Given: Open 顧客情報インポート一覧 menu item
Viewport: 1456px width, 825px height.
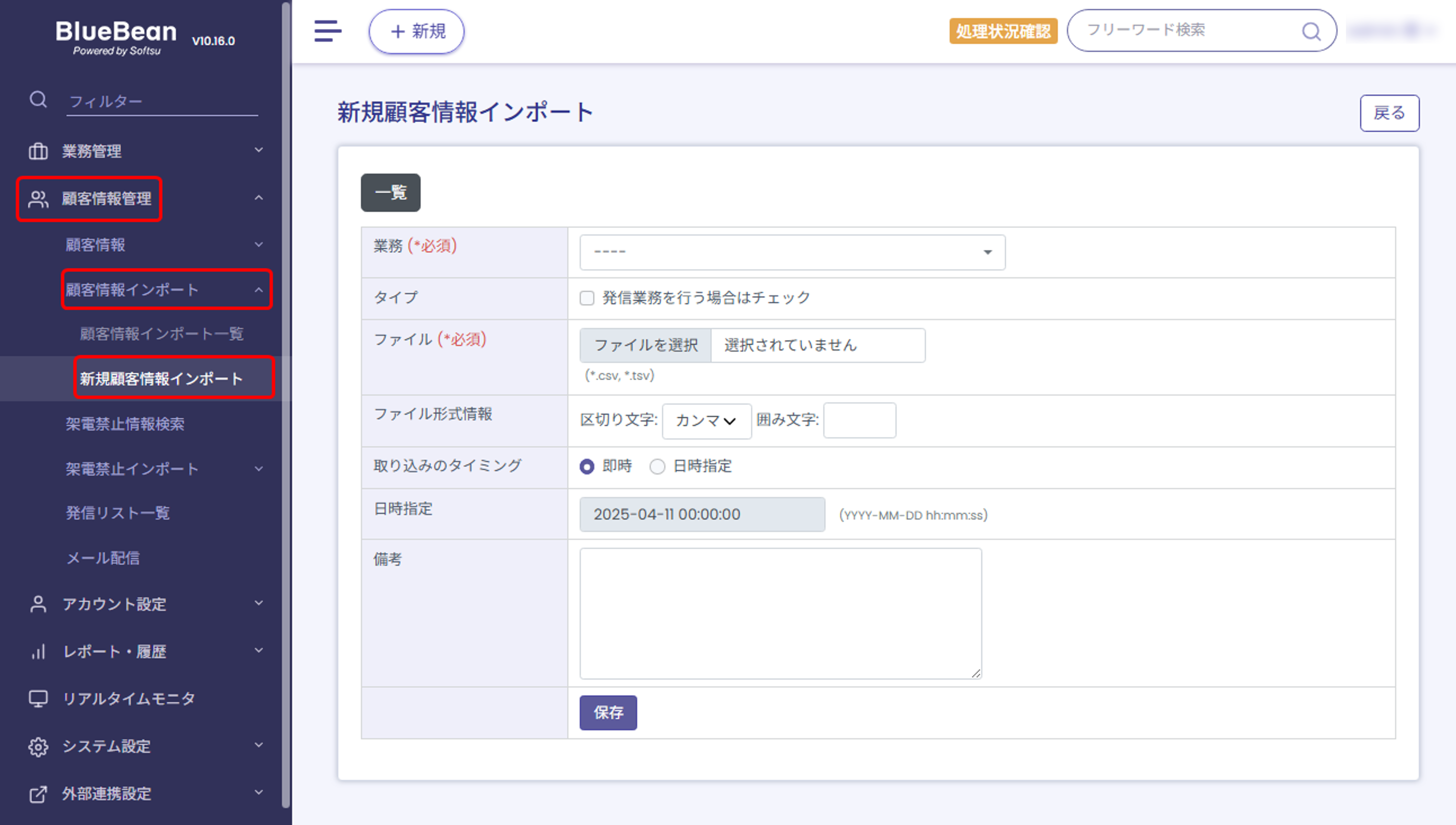Looking at the screenshot, I should coord(161,334).
